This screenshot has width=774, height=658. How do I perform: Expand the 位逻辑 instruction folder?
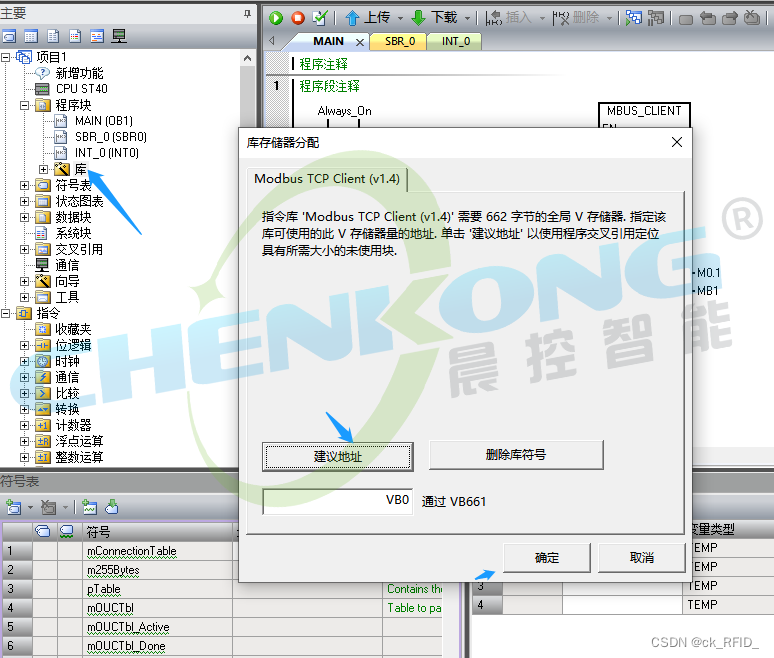click(x=24, y=345)
